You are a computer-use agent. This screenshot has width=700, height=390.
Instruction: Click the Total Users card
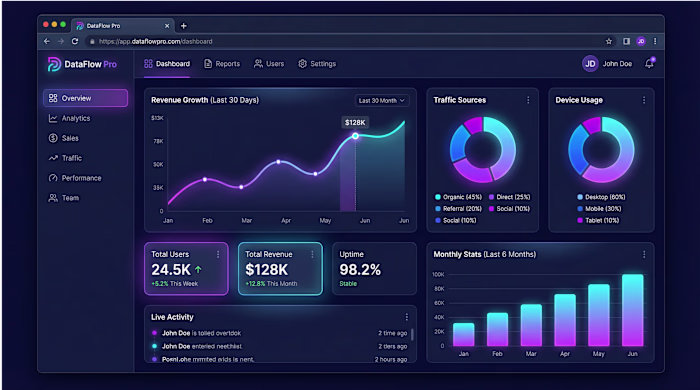point(186,269)
